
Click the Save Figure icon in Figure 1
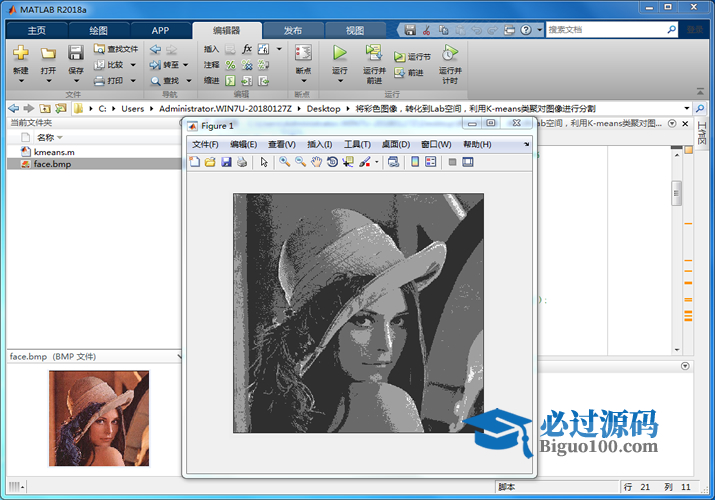[x=226, y=162]
